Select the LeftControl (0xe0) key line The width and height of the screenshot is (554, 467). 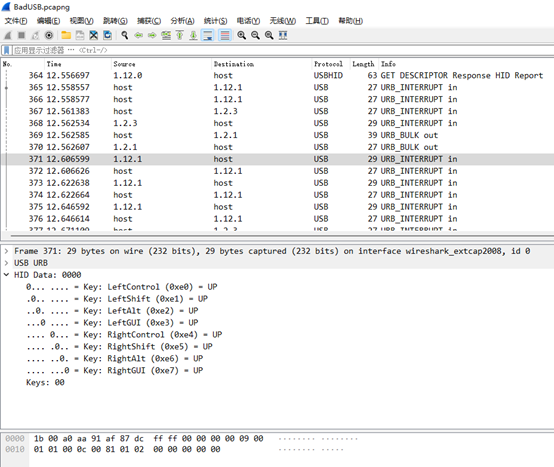pos(122,287)
